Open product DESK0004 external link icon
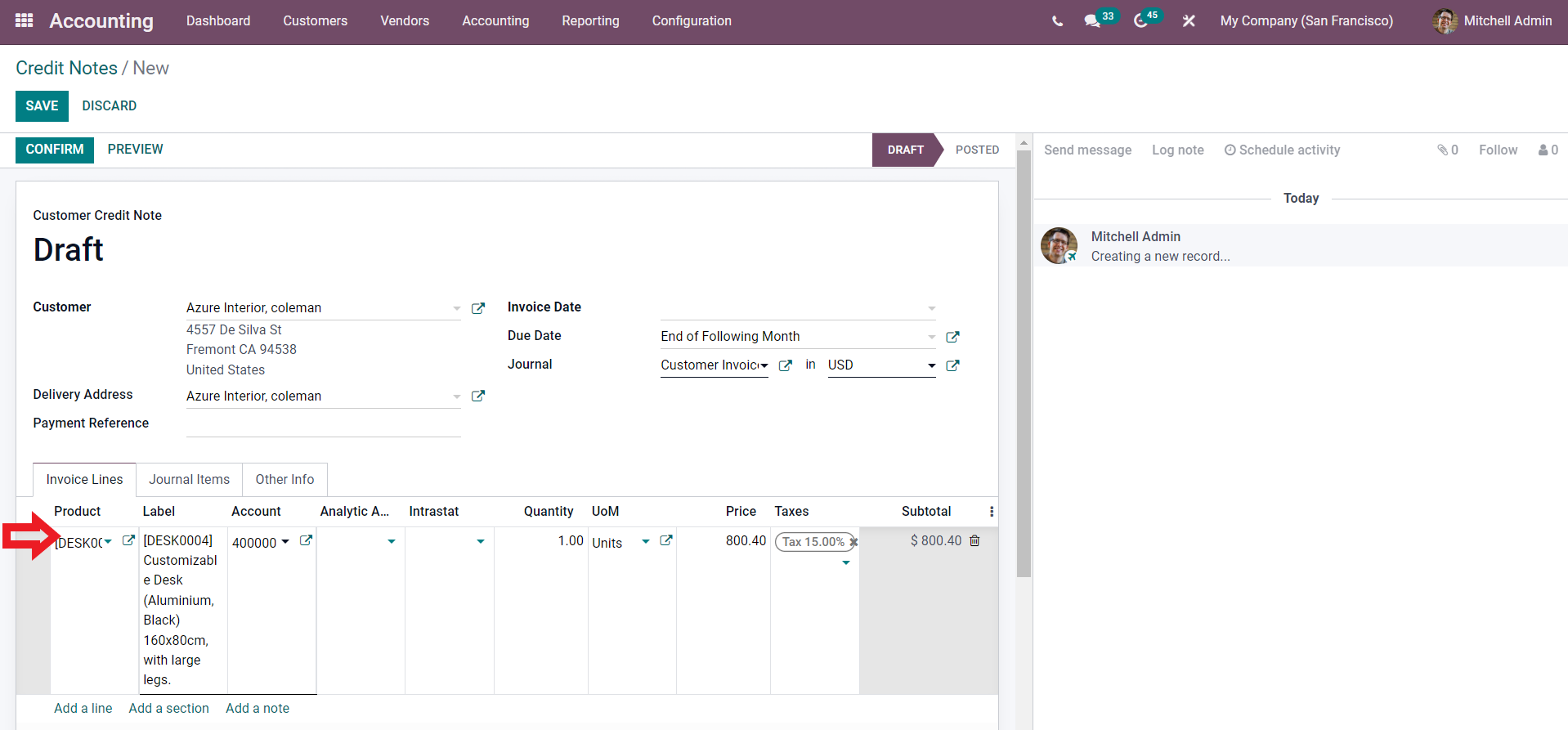This screenshot has height=730, width=1568. tap(128, 540)
